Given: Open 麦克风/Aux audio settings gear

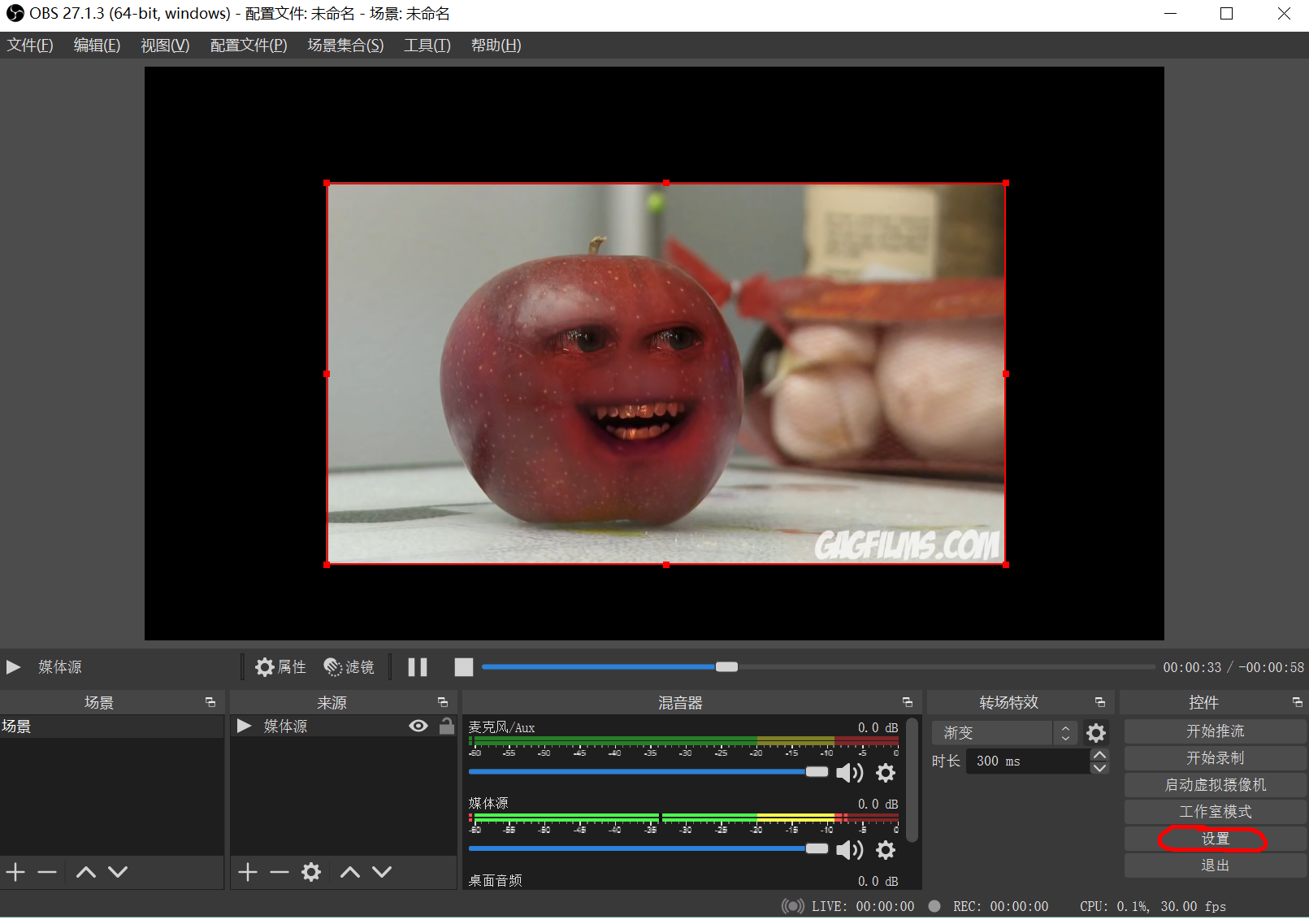Looking at the screenshot, I should pos(886,773).
